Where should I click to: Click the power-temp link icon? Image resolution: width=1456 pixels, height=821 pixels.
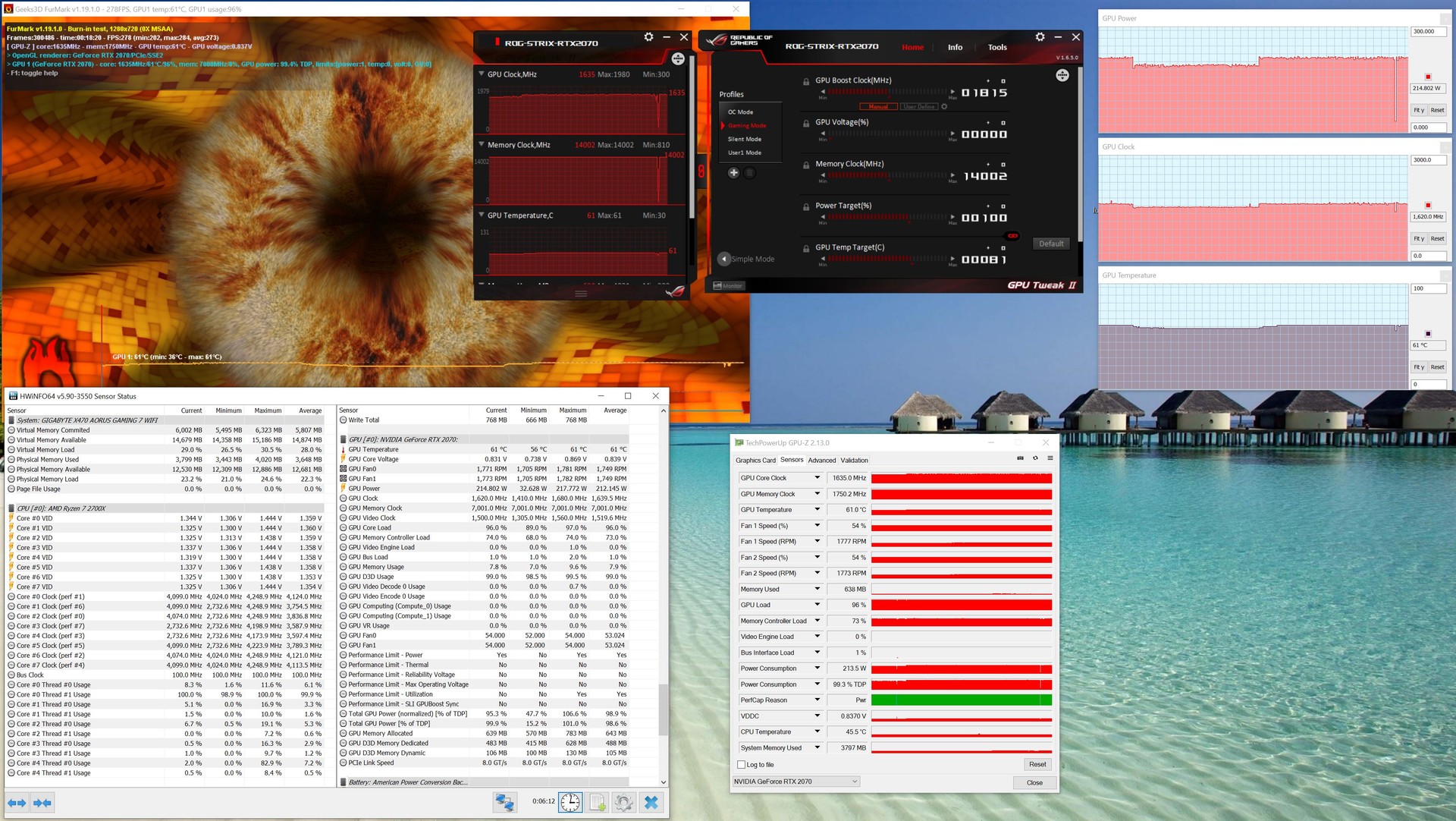pos(1012,236)
